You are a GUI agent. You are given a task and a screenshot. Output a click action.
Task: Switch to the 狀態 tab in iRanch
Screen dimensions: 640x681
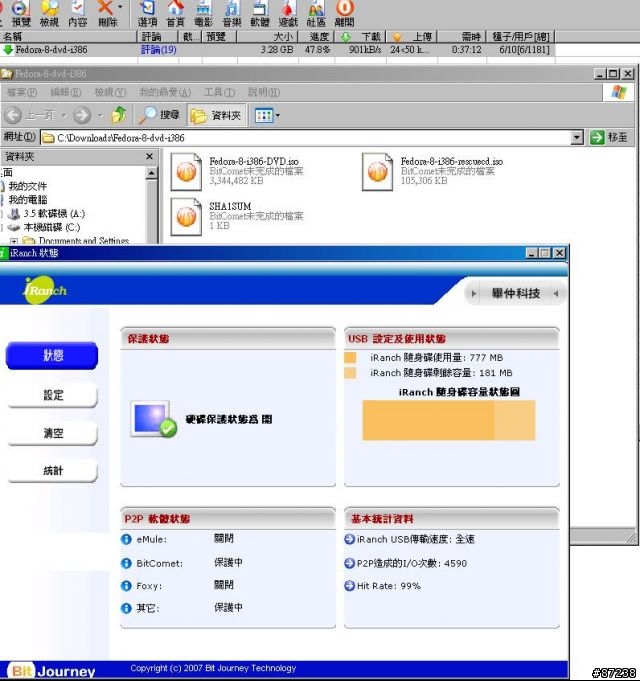tap(52, 356)
